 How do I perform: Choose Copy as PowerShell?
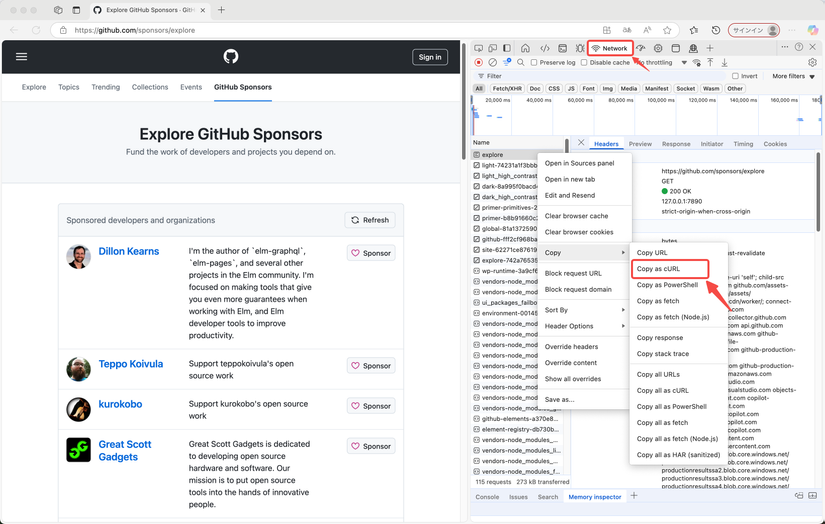pos(667,285)
